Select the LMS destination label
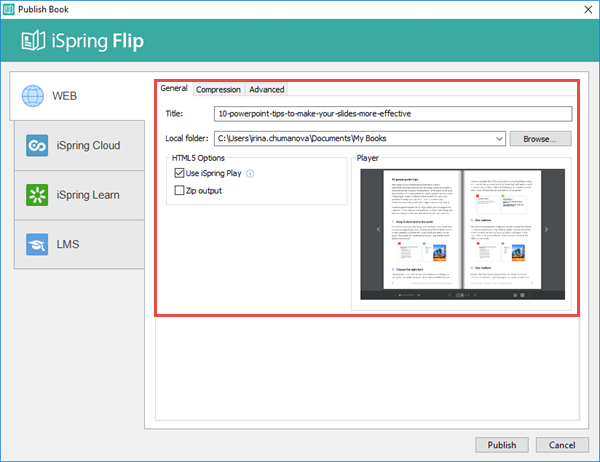600x462 pixels. point(68,244)
